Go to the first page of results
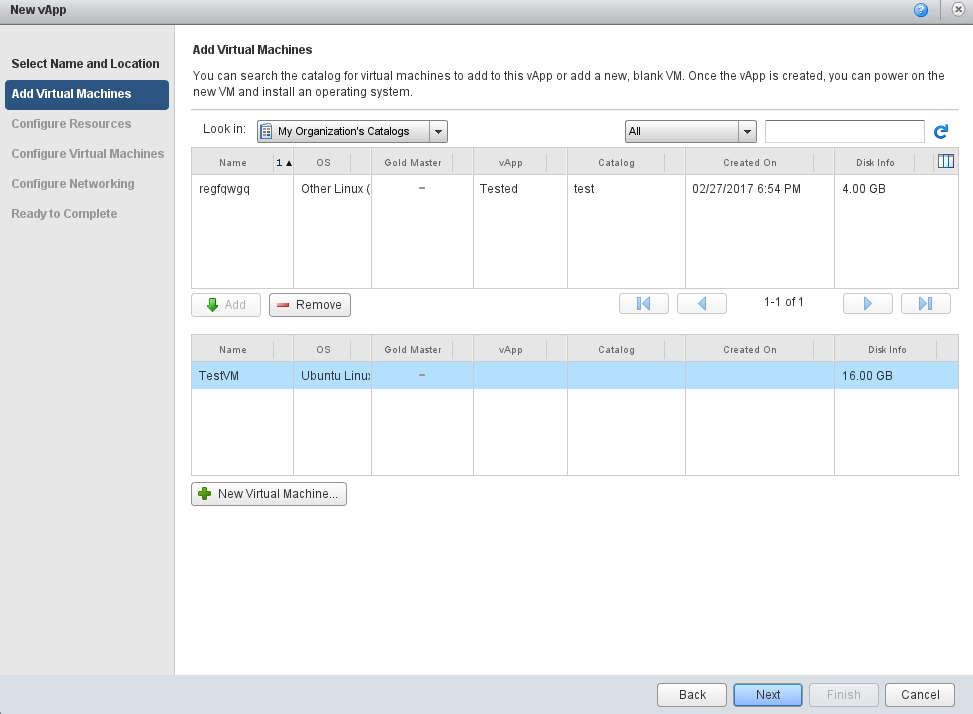The width and height of the screenshot is (973, 714). [x=644, y=304]
